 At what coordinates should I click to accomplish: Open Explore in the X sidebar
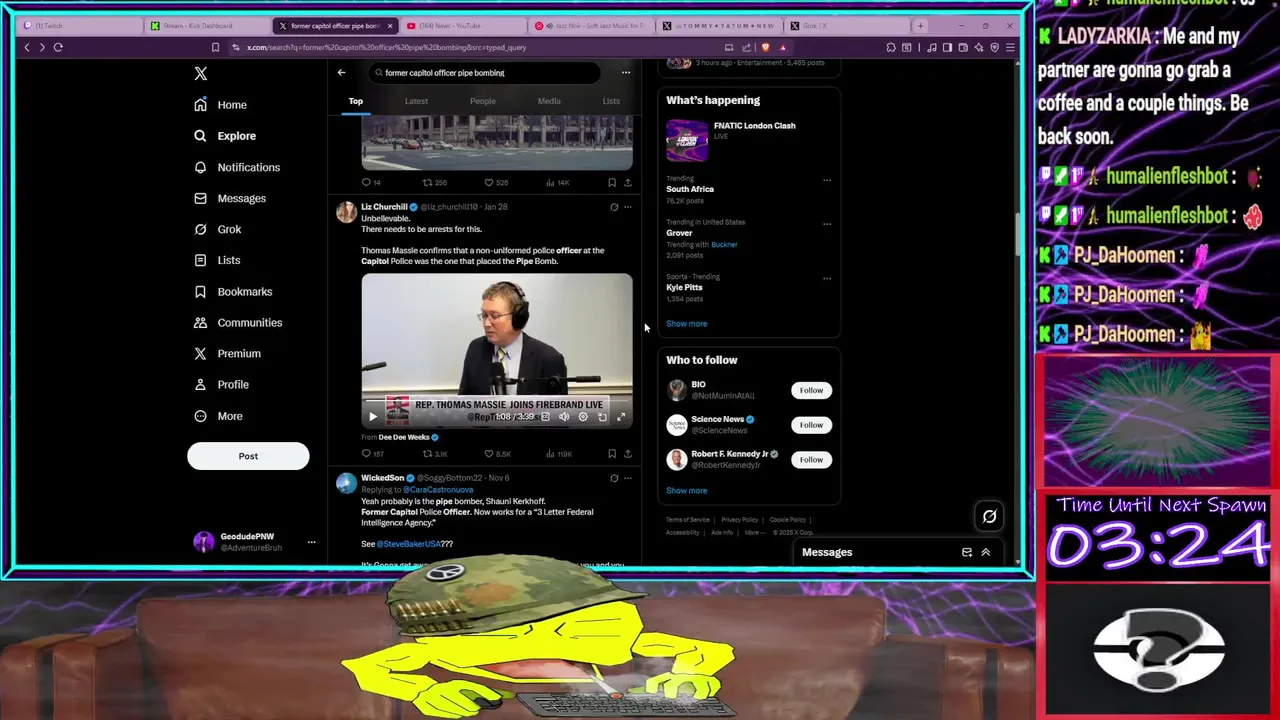[225, 136]
